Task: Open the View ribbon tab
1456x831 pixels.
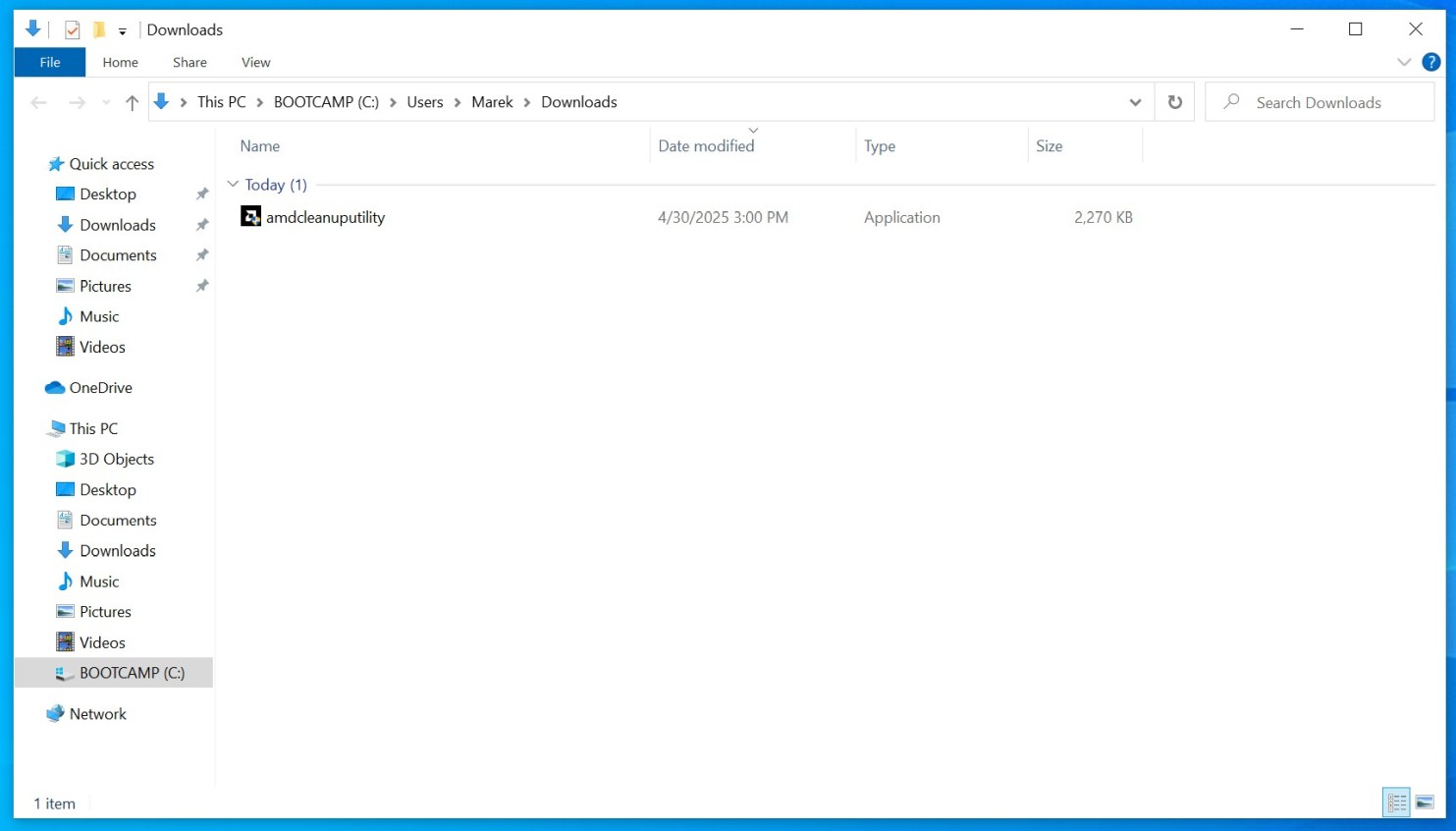Action: (x=255, y=62)
